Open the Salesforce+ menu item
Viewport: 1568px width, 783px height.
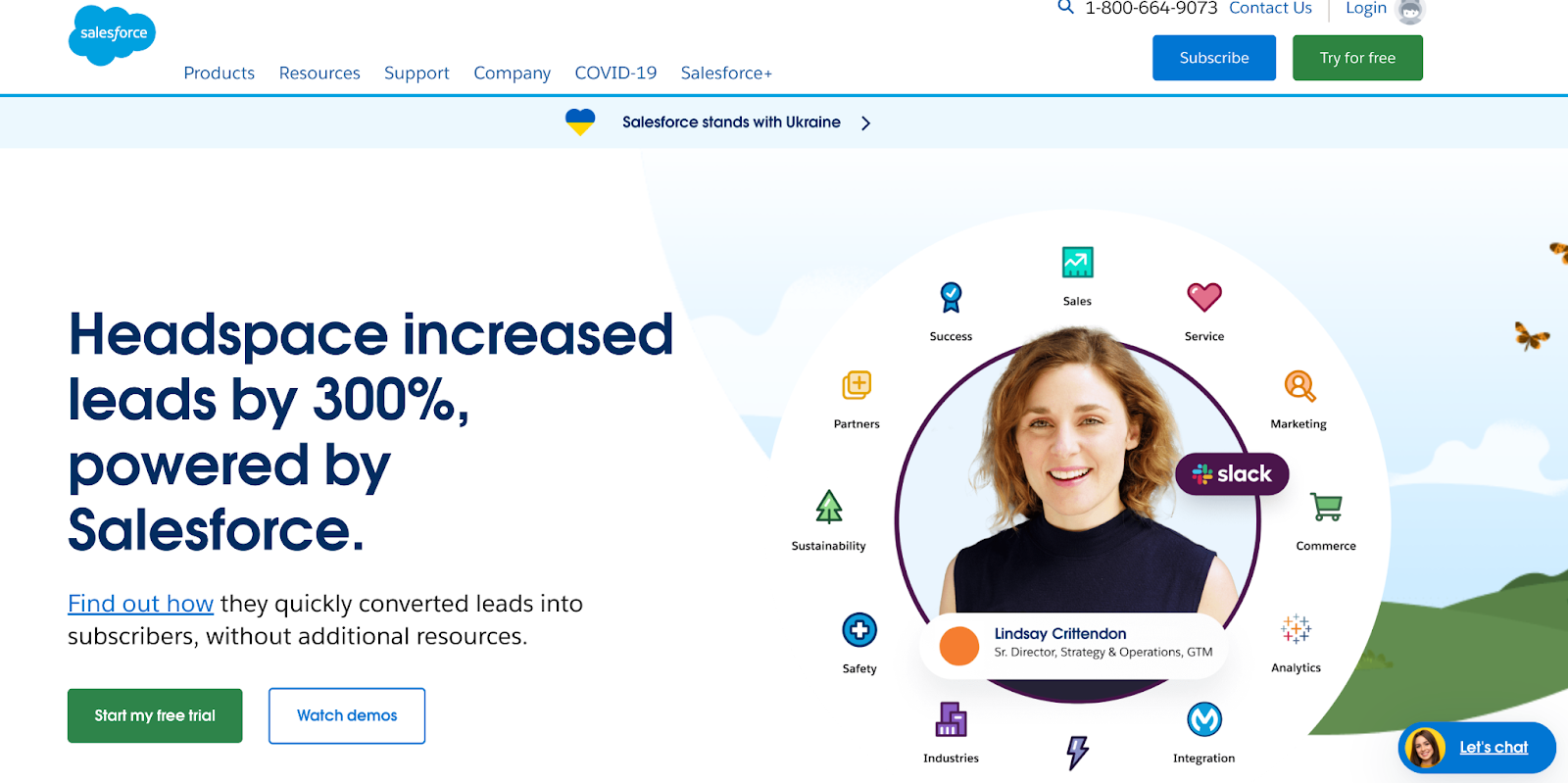click(x=726, y=73)
